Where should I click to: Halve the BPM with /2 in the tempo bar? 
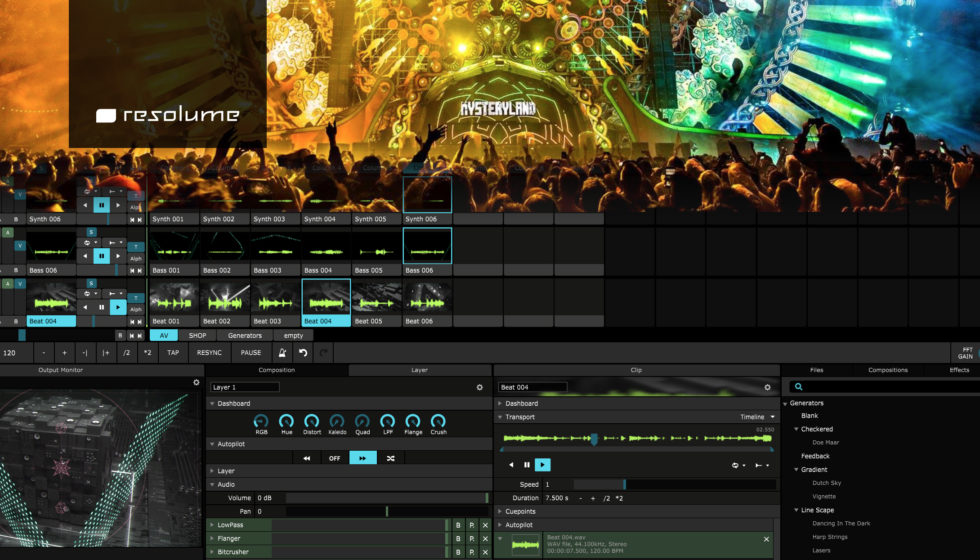click(126, 352)
